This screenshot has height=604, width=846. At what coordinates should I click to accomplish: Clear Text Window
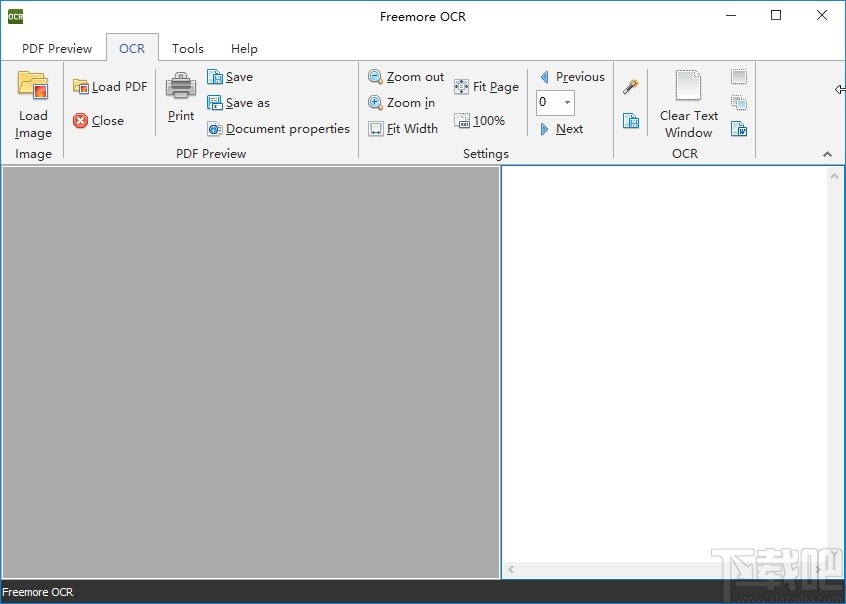[x=688, y=104]
